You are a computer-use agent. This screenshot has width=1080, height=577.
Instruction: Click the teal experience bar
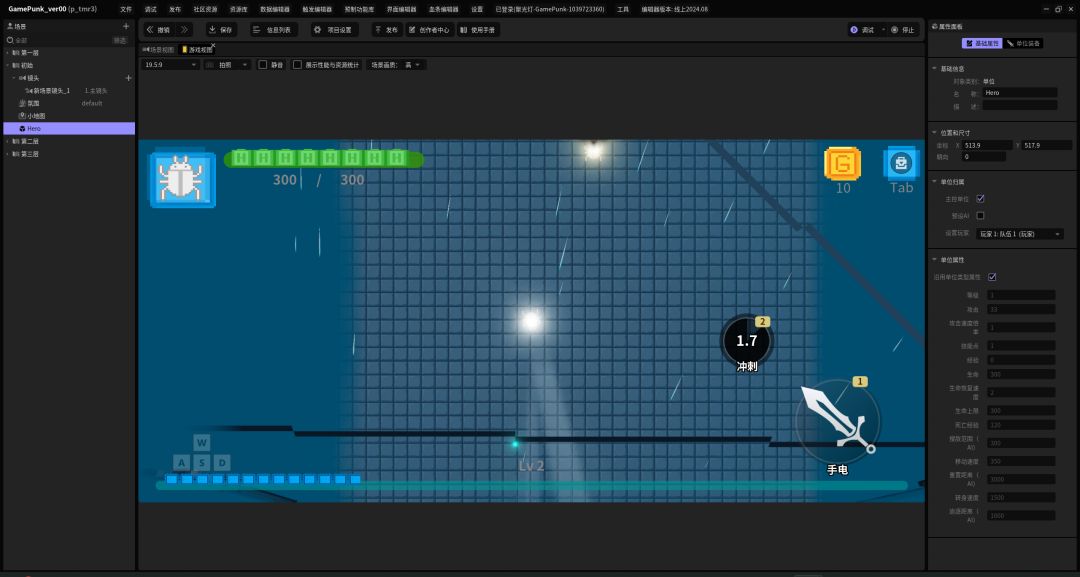[532, 485]
